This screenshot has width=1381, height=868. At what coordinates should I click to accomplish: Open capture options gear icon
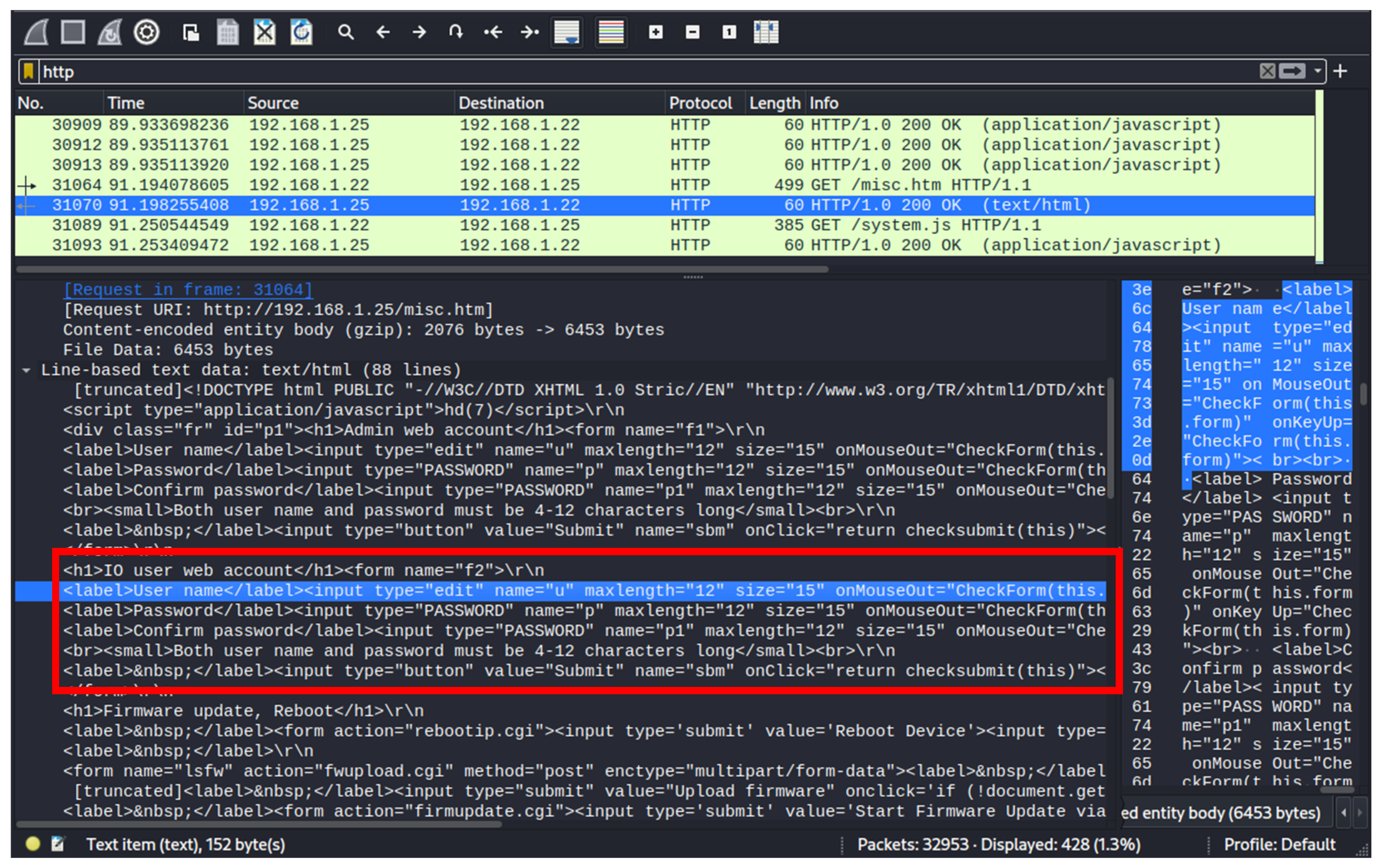point(146,32)
